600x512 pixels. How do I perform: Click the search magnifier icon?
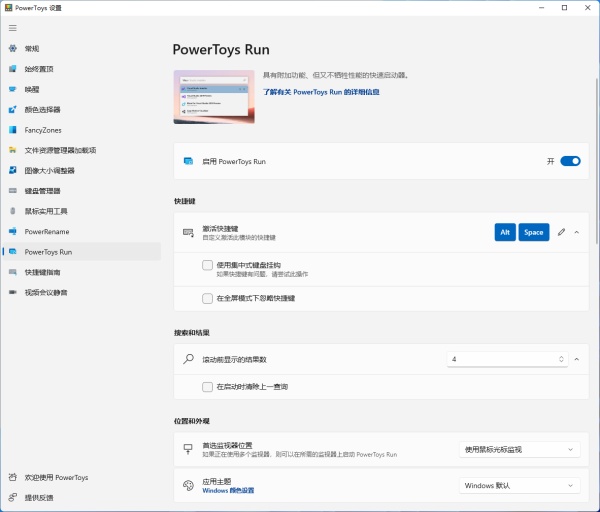[188, 359]
